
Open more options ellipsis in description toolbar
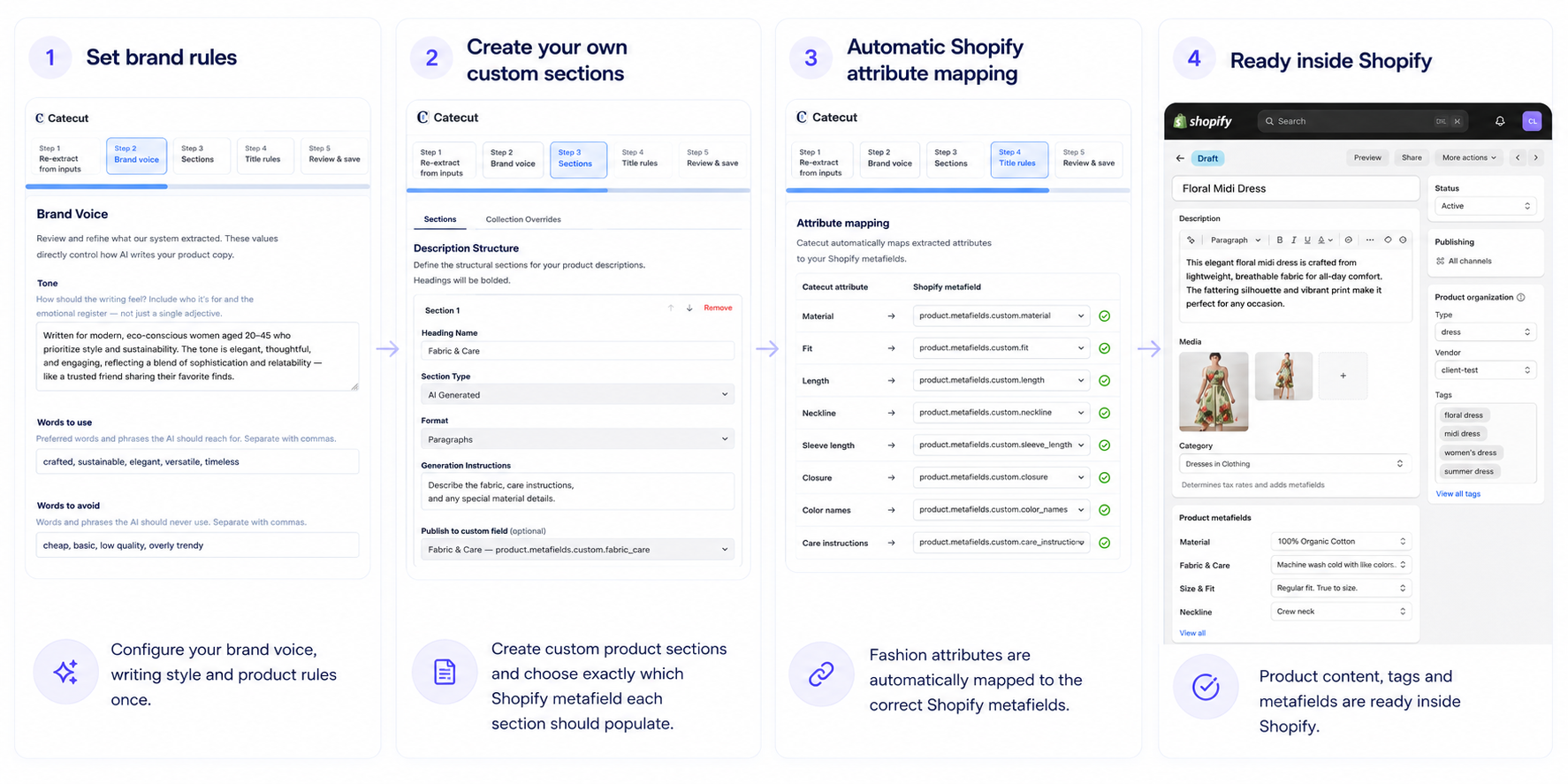coord(1369,240)
